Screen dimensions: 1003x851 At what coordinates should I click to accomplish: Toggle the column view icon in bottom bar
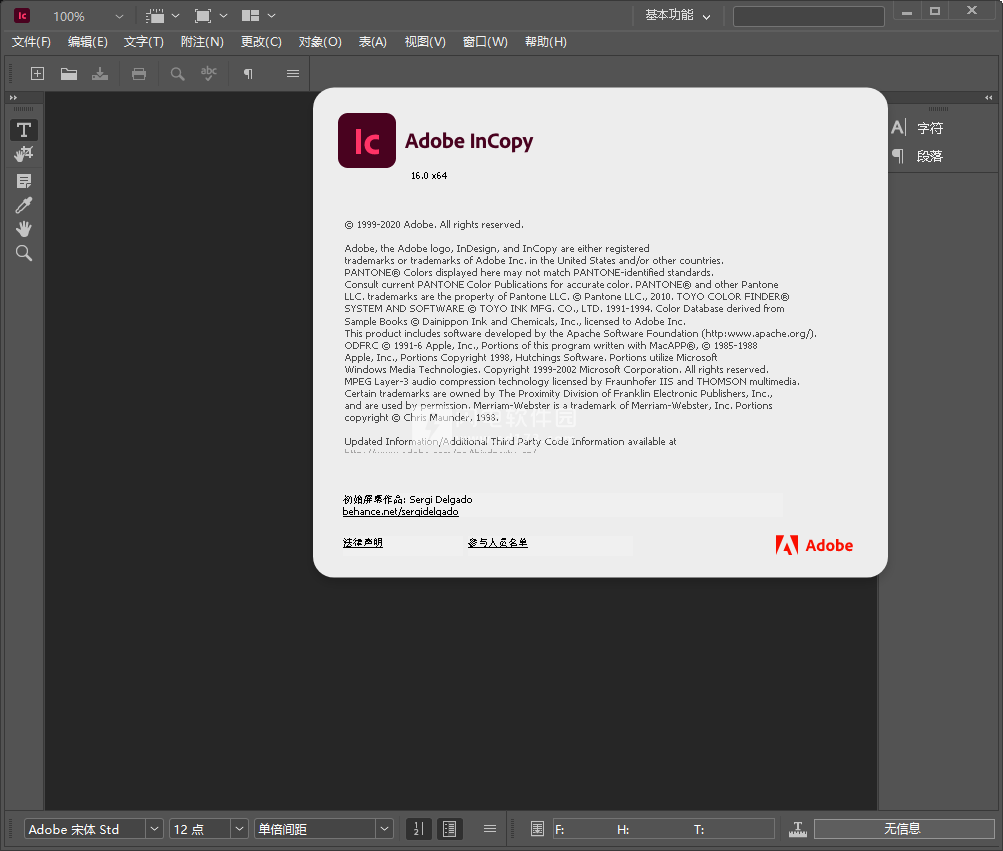coord(450,829)
